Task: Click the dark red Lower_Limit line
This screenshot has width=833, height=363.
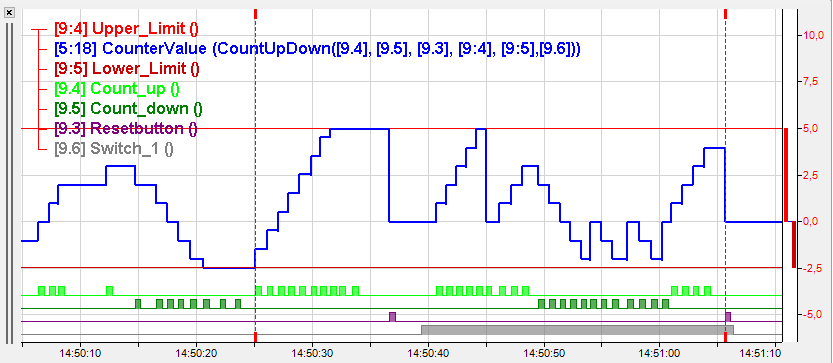Action: (402, 268)
